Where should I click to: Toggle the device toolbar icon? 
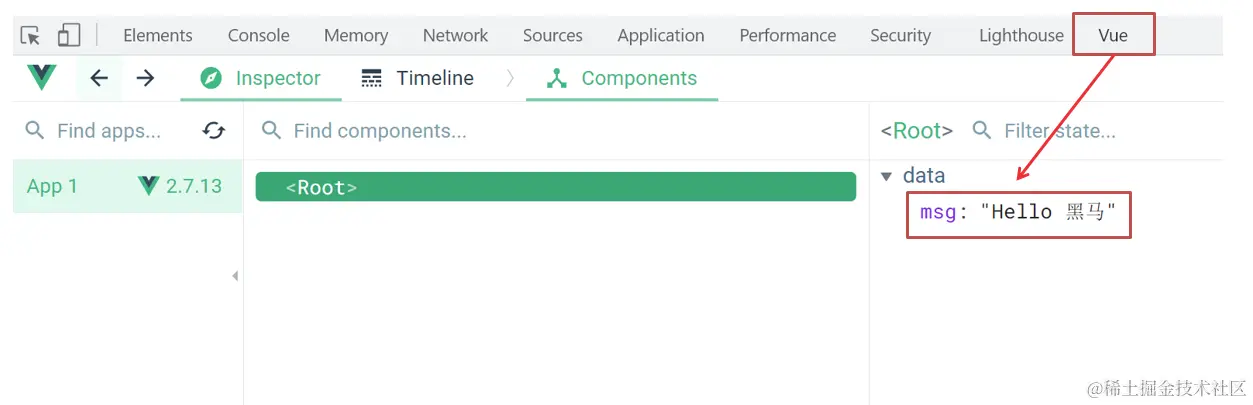(x=68, y=35)
